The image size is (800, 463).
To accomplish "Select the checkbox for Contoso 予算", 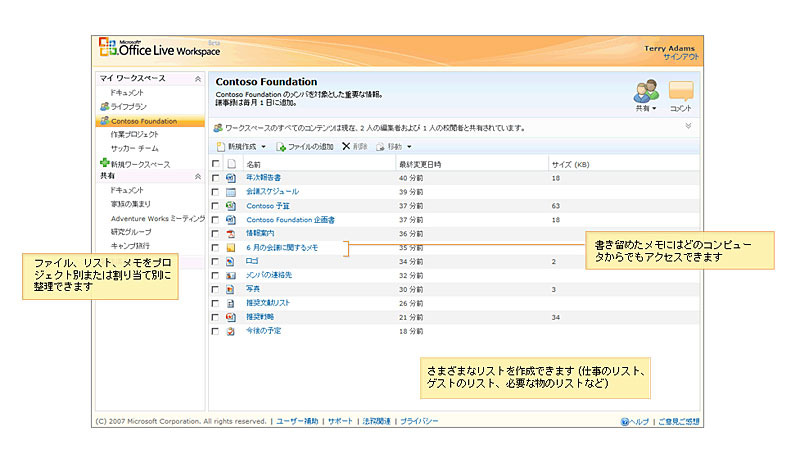I will [x=215, y=206].
